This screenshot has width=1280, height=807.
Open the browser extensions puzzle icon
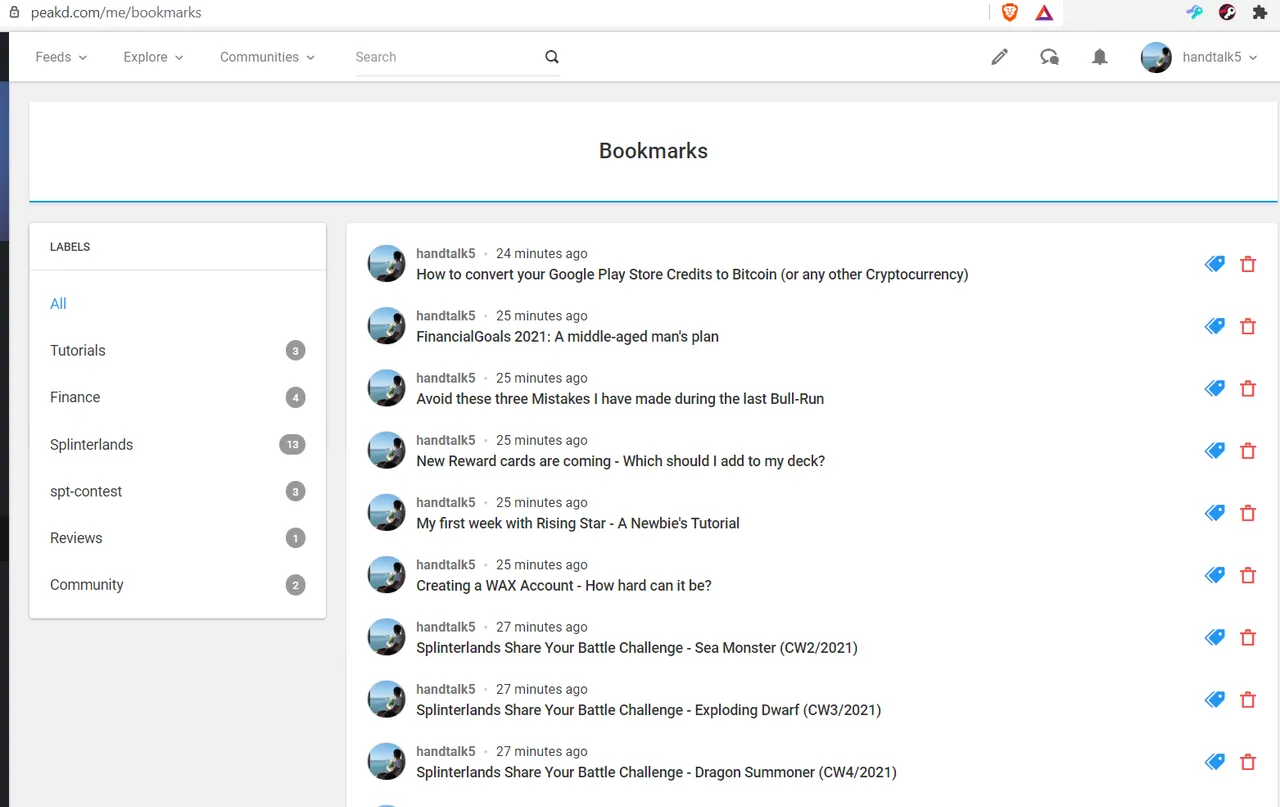1260,13
